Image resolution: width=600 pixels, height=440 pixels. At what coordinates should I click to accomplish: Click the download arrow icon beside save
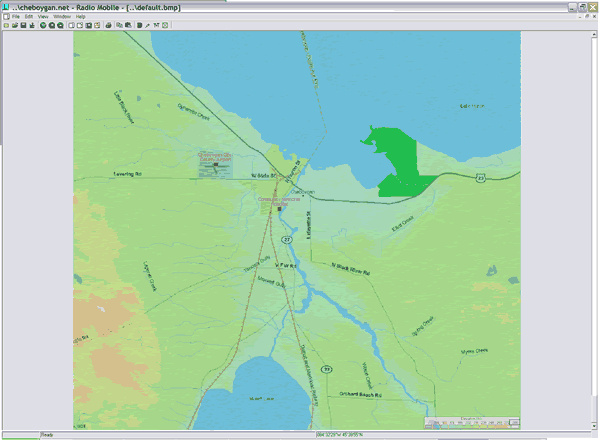(x=31, y=25)
